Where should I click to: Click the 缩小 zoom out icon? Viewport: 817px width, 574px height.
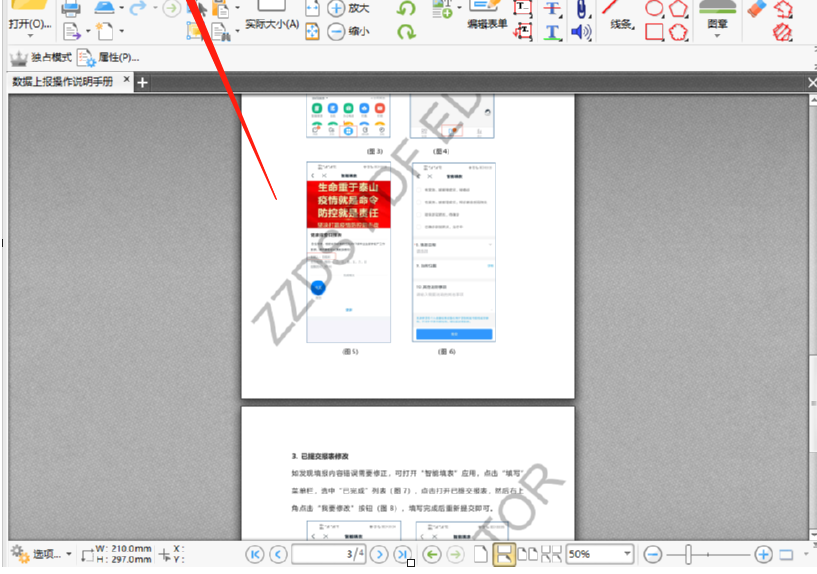pyautogui.click(x=337, y=32)
